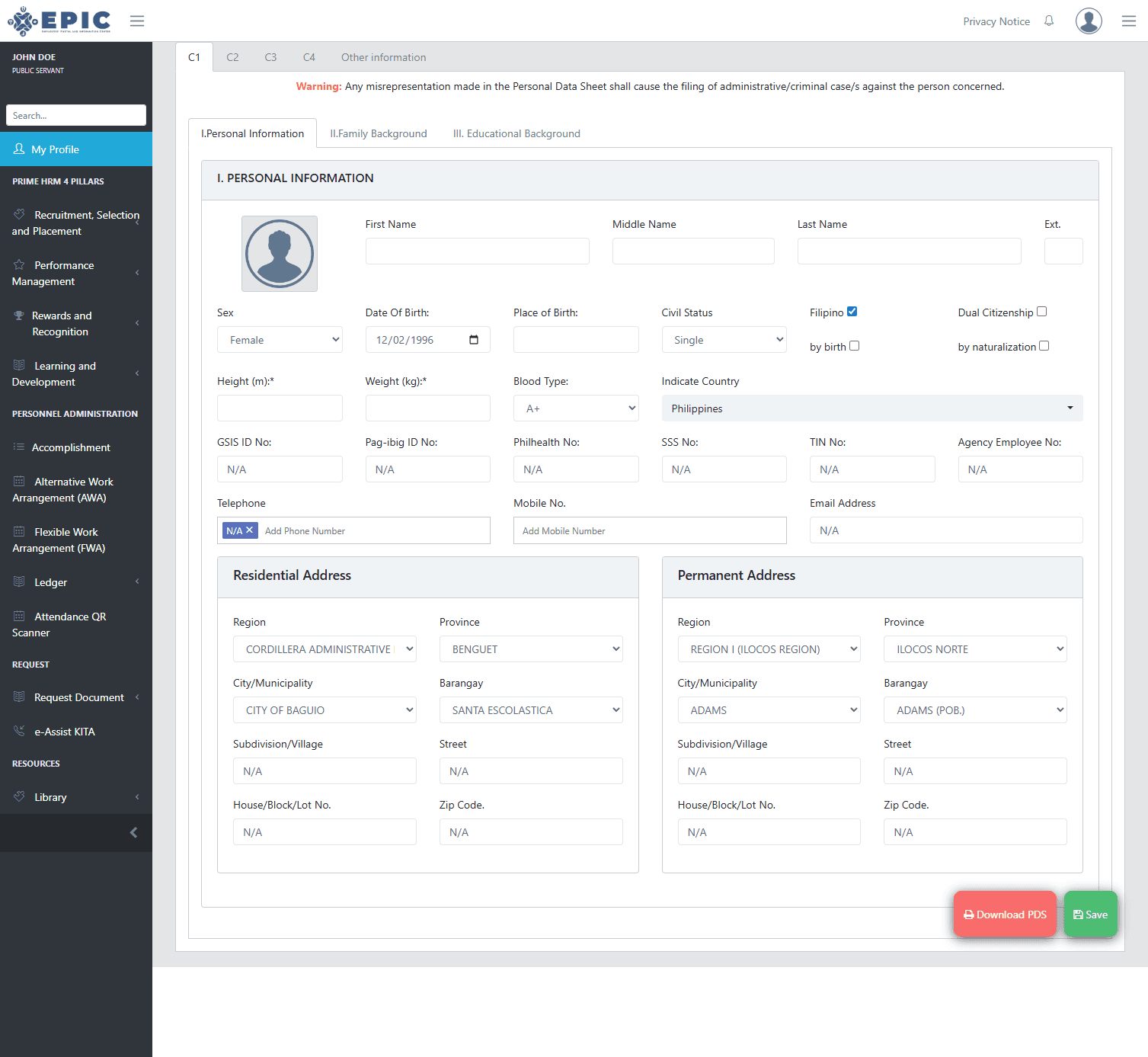
Task: Open the ADAMS (POB.) Barangay dropdown
Action: coord(975,710)
